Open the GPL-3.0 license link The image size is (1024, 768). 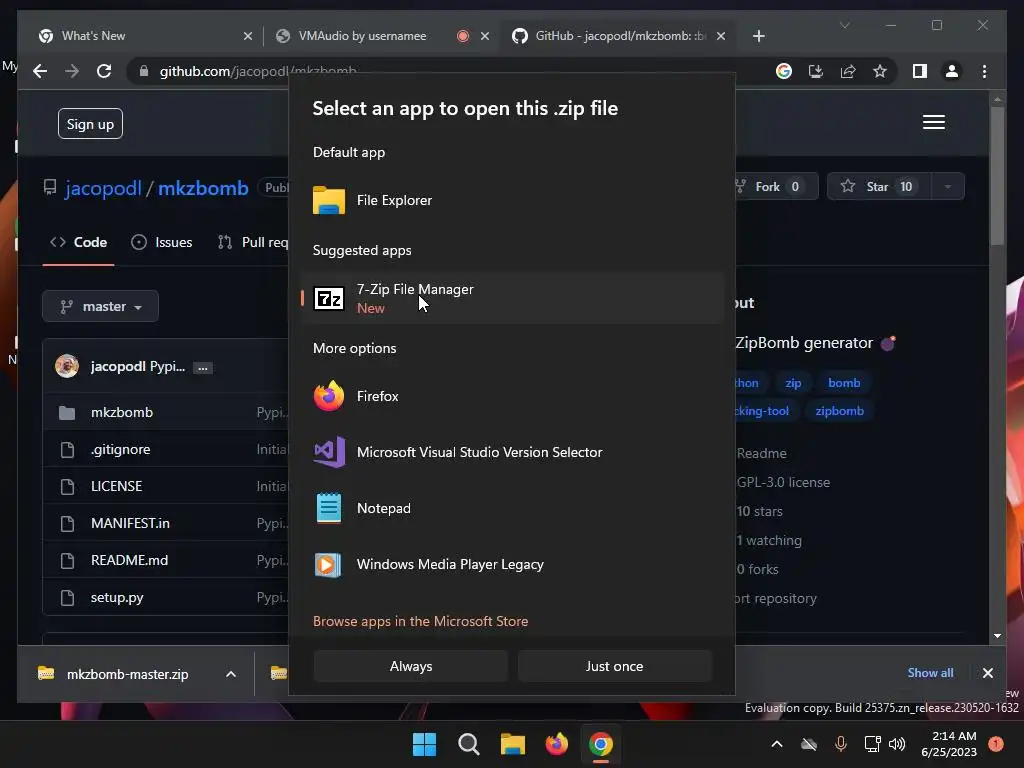(x=783, y=483)
